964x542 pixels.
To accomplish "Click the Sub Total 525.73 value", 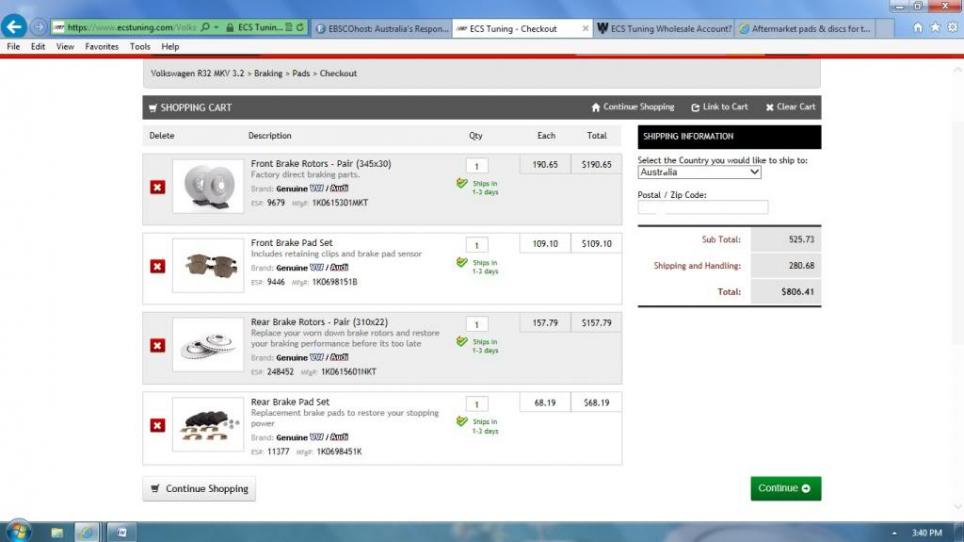I will click(x=801, y=240).
